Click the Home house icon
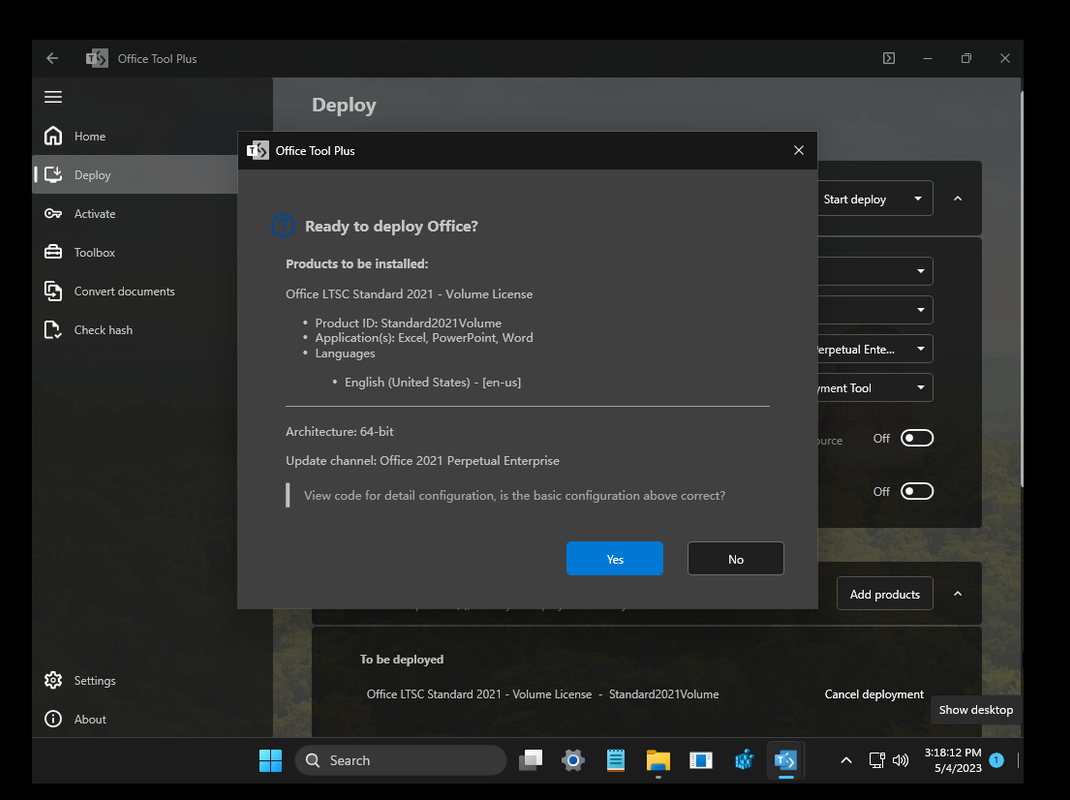The image size is (1070, 800). (x=53, y=136)
